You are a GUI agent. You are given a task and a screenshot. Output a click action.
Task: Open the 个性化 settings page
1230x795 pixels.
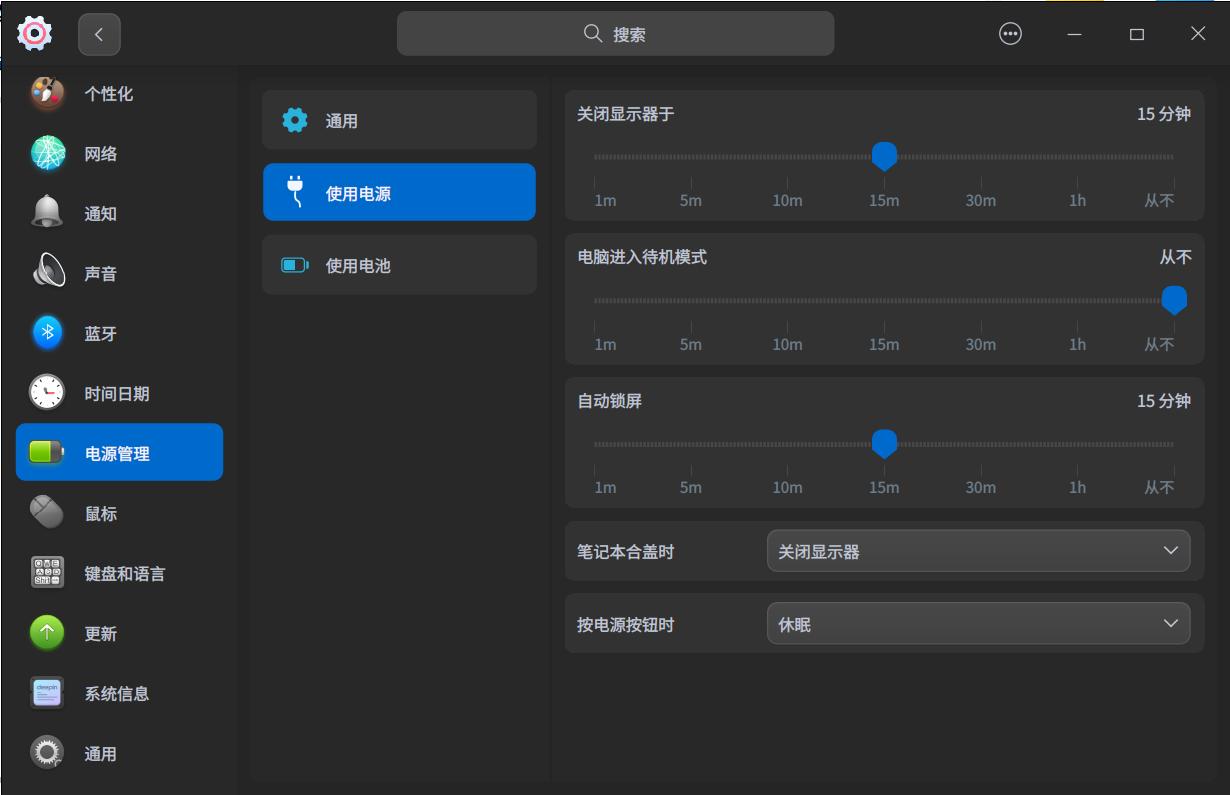click(119, 93)
